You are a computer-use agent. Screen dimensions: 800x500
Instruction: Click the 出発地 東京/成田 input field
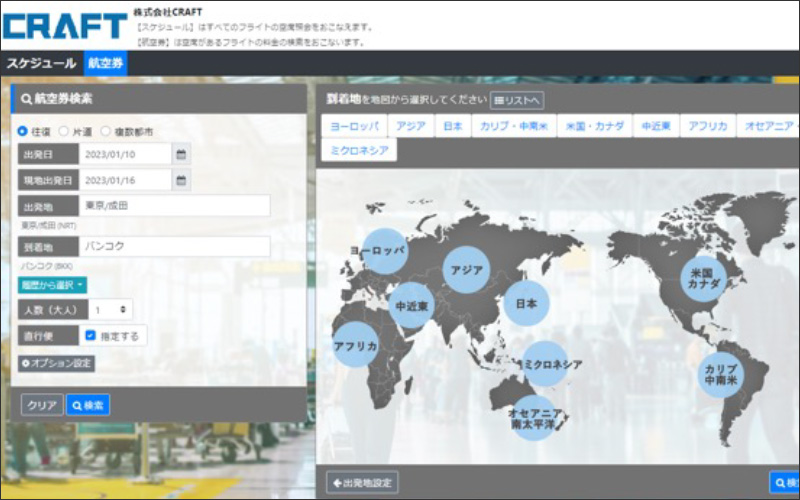click(174, 206)
